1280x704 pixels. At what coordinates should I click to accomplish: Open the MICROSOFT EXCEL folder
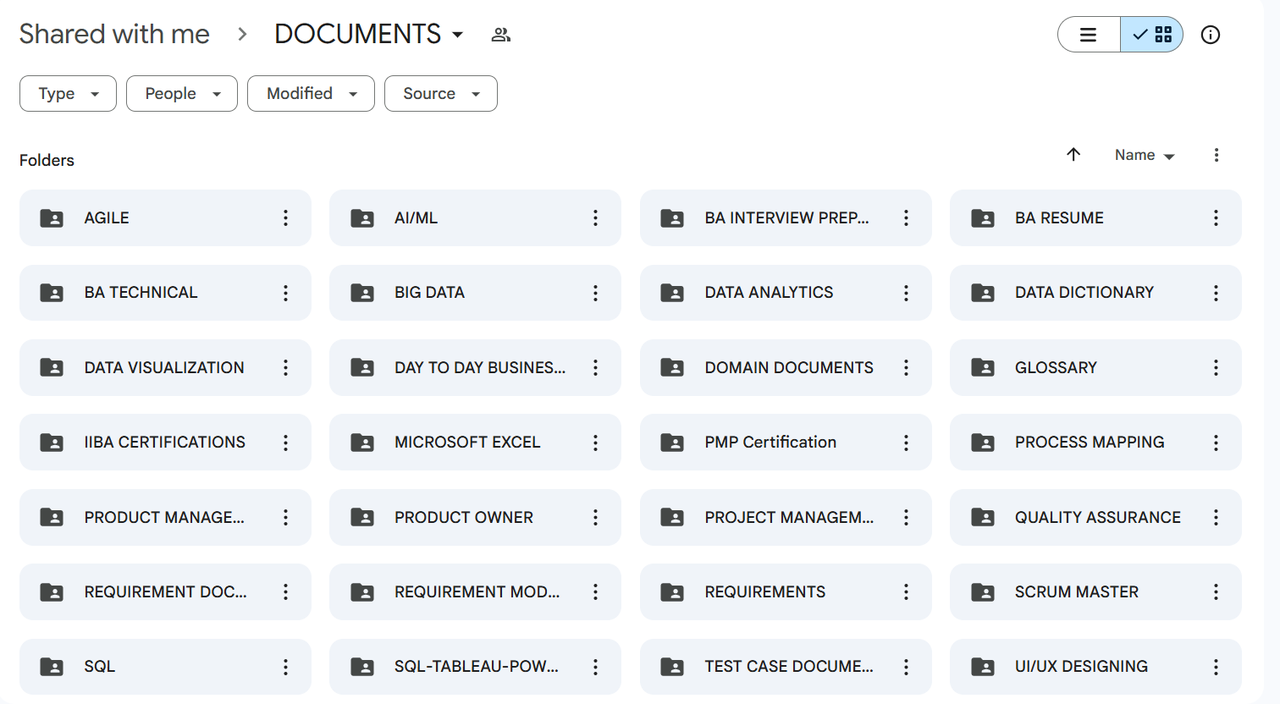467,442
